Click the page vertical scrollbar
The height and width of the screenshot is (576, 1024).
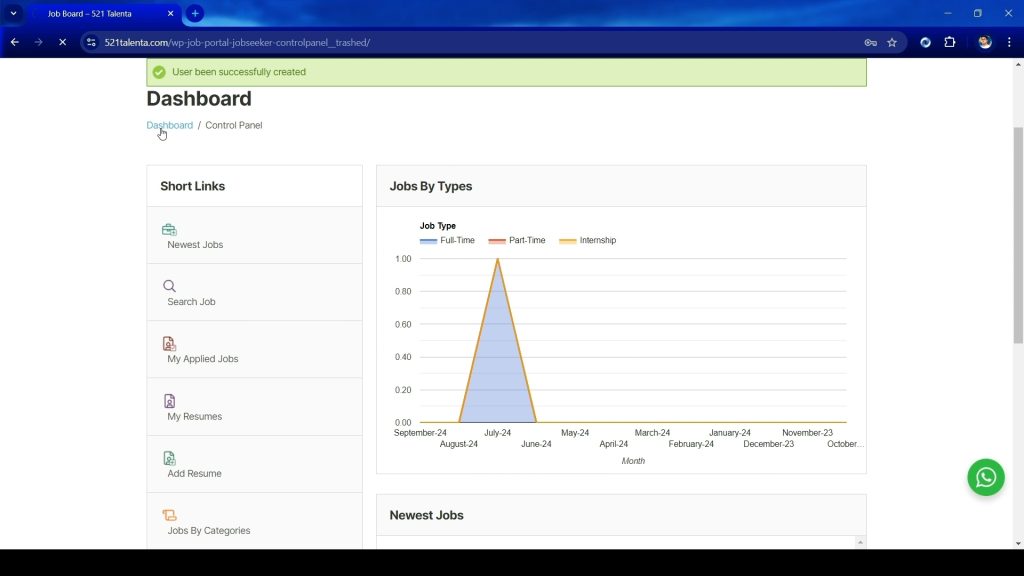(x=1018, y=235)
